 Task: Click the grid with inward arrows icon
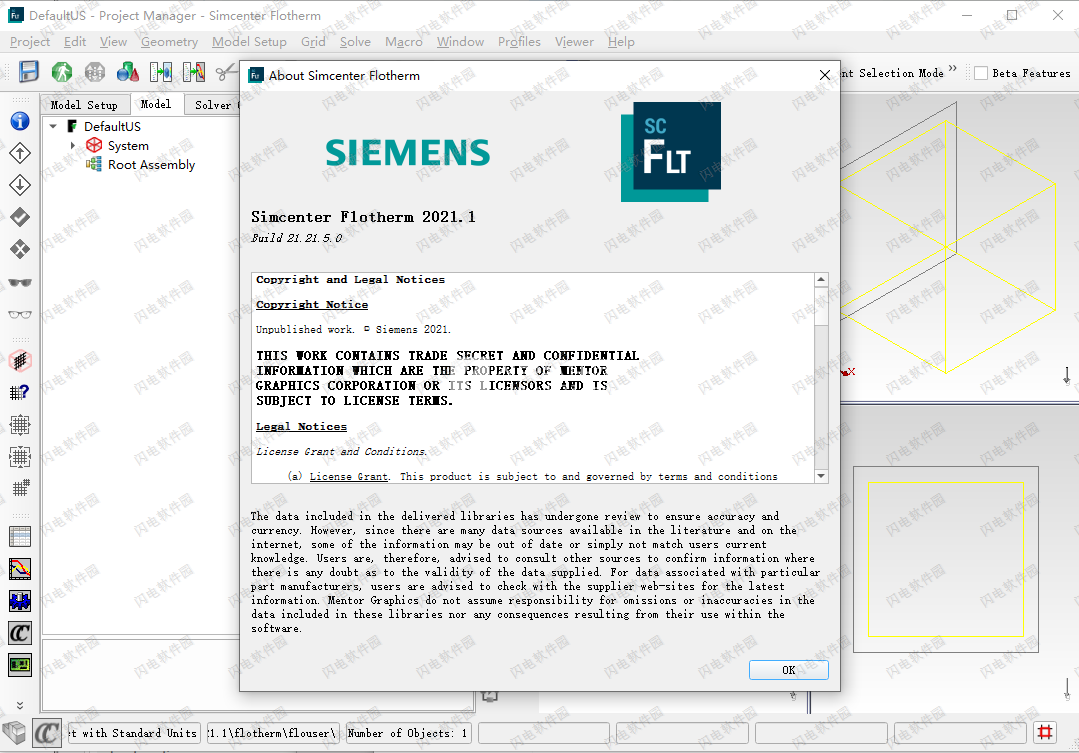pyautogui.click(x=20, y=456)
